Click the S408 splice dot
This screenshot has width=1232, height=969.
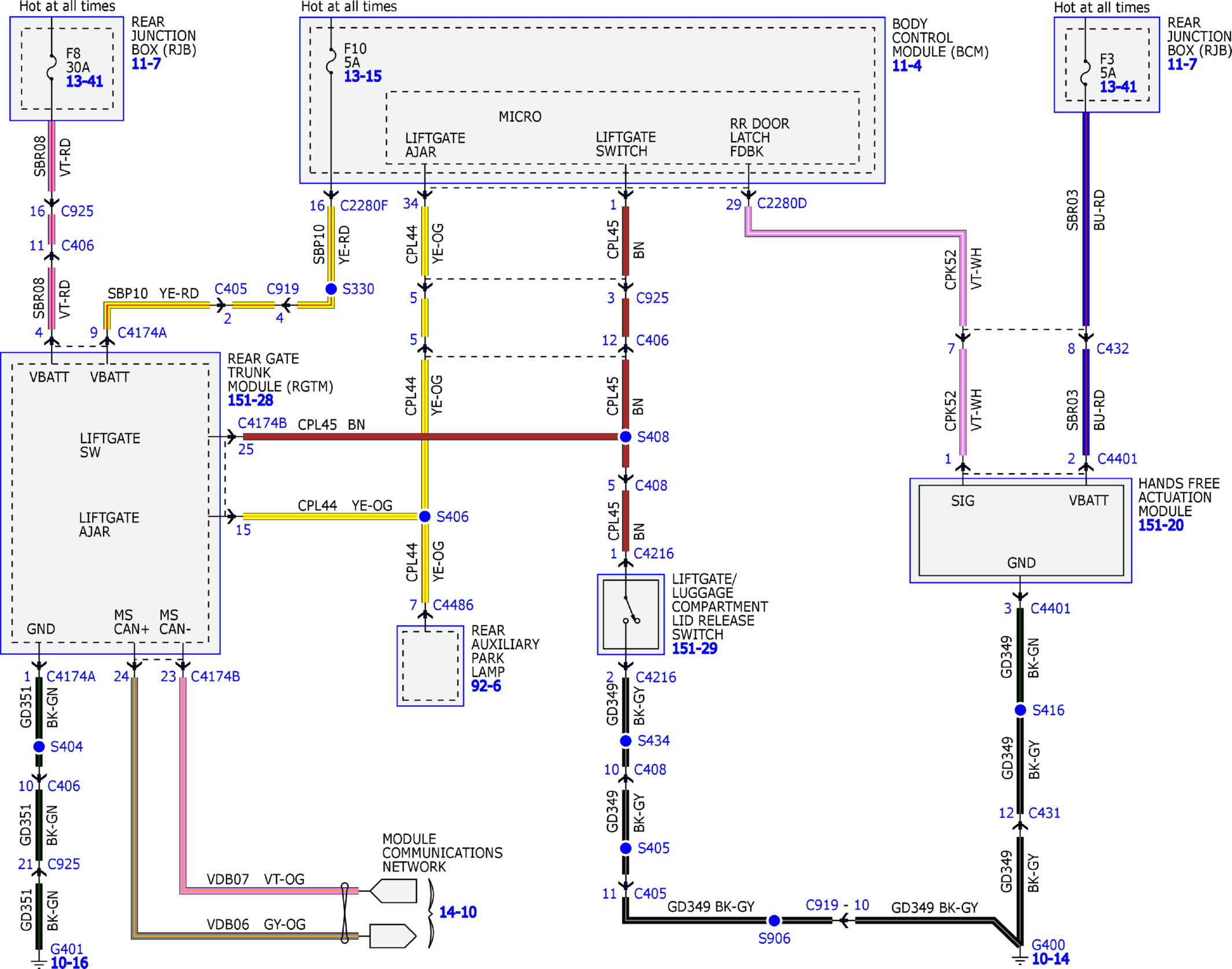625,437
